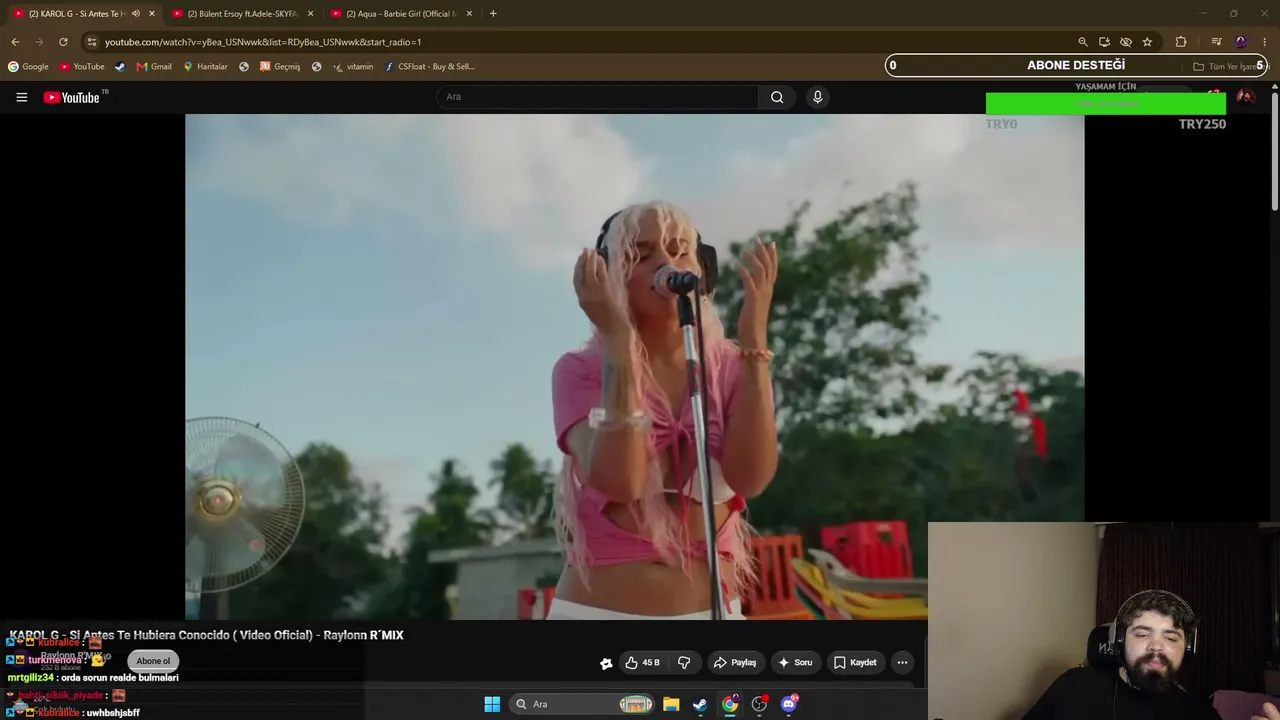This screenshot has width=1280, height=720.
Task: Save the video with Kaydet
Action: click(x=855, y=662)
